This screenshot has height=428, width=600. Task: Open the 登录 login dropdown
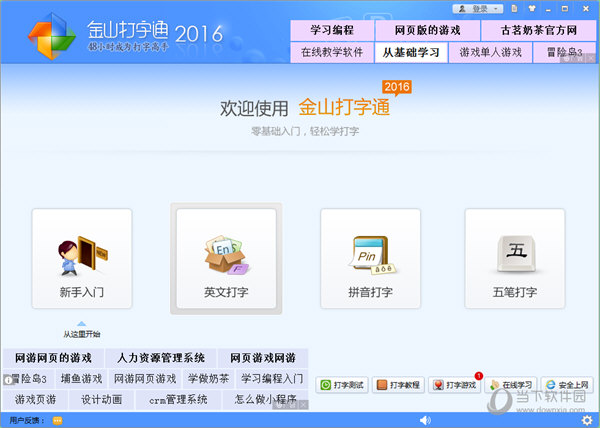pyautogui.click(x=478, y=8)
